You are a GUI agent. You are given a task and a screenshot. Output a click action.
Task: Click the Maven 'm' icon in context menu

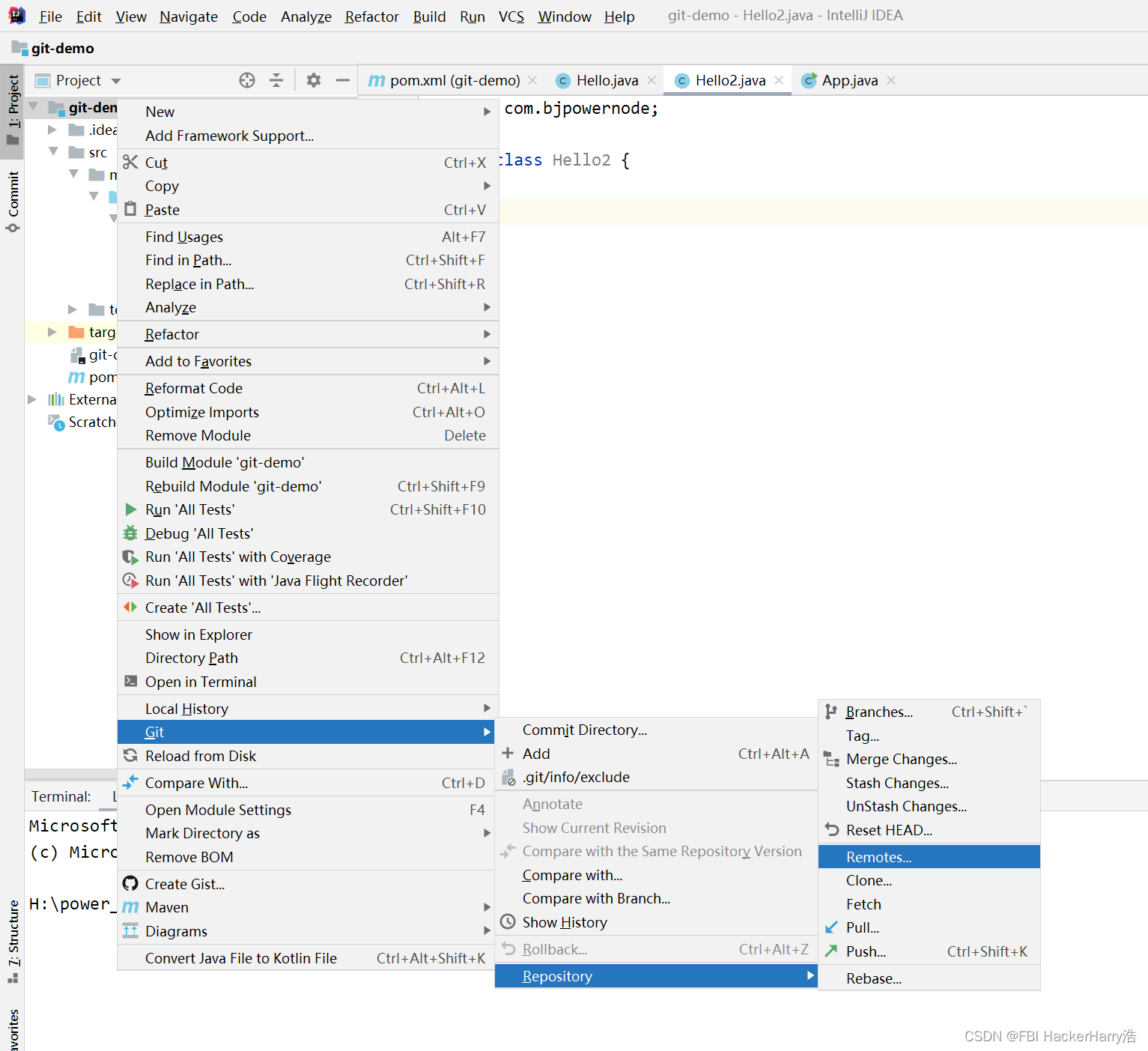tap(130, 907)
